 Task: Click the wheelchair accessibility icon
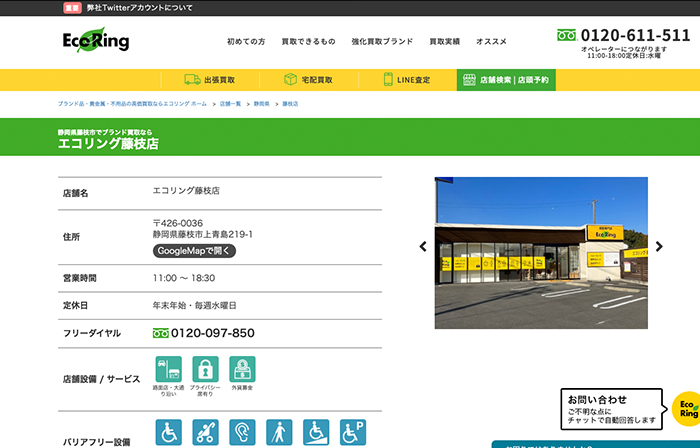(x=169, y=432)
